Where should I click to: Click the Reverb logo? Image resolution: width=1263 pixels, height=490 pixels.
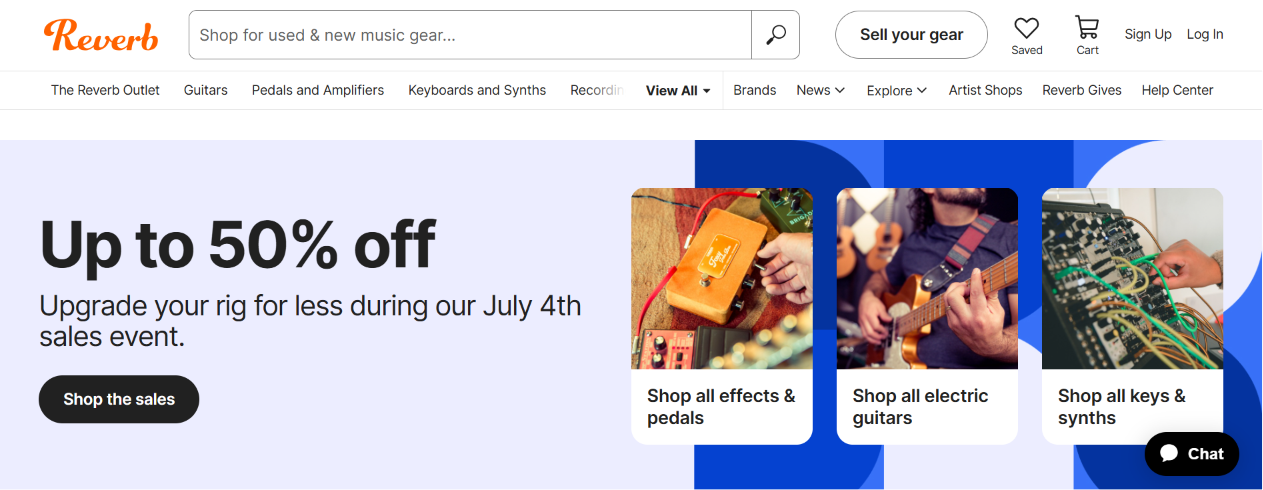[101, 35]
